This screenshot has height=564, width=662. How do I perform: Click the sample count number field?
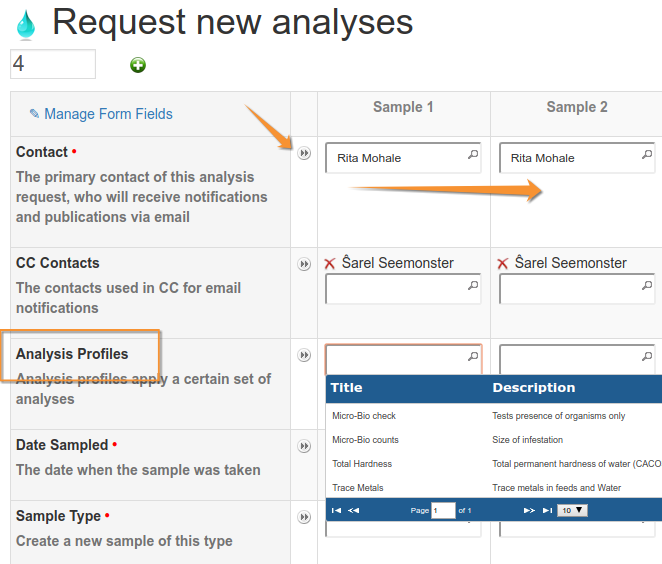(52, 64)
